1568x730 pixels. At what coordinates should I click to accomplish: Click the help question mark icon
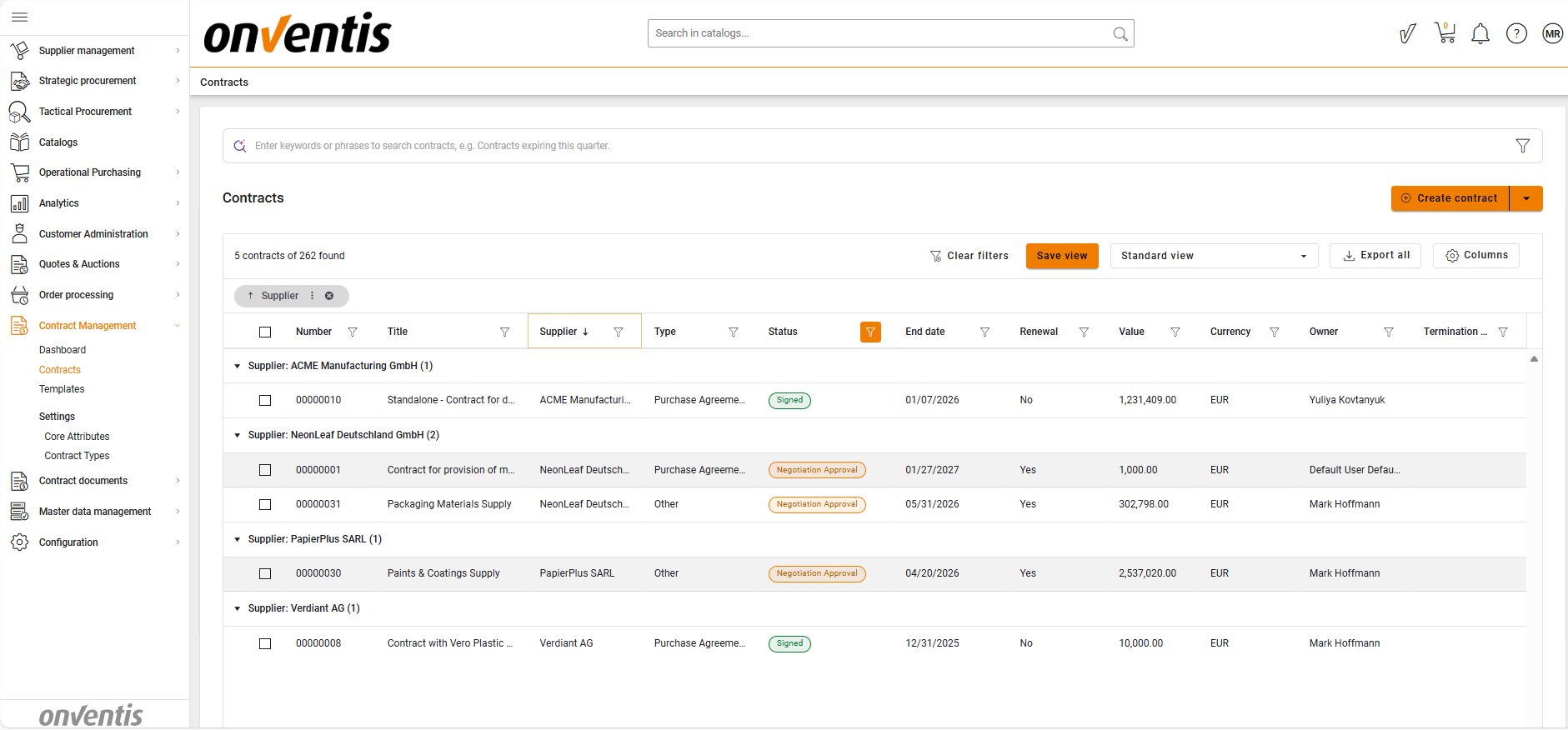click(1516, 34)
